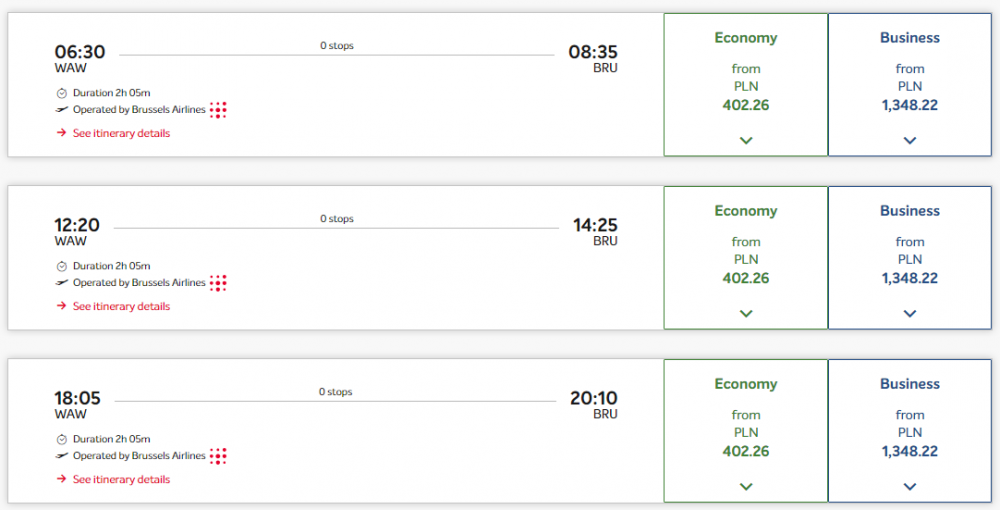The width and height of the screenshot is (1000, 510).
Task: Click red arrow beside 12:20 itinerary details
Action: pos(61,306)
